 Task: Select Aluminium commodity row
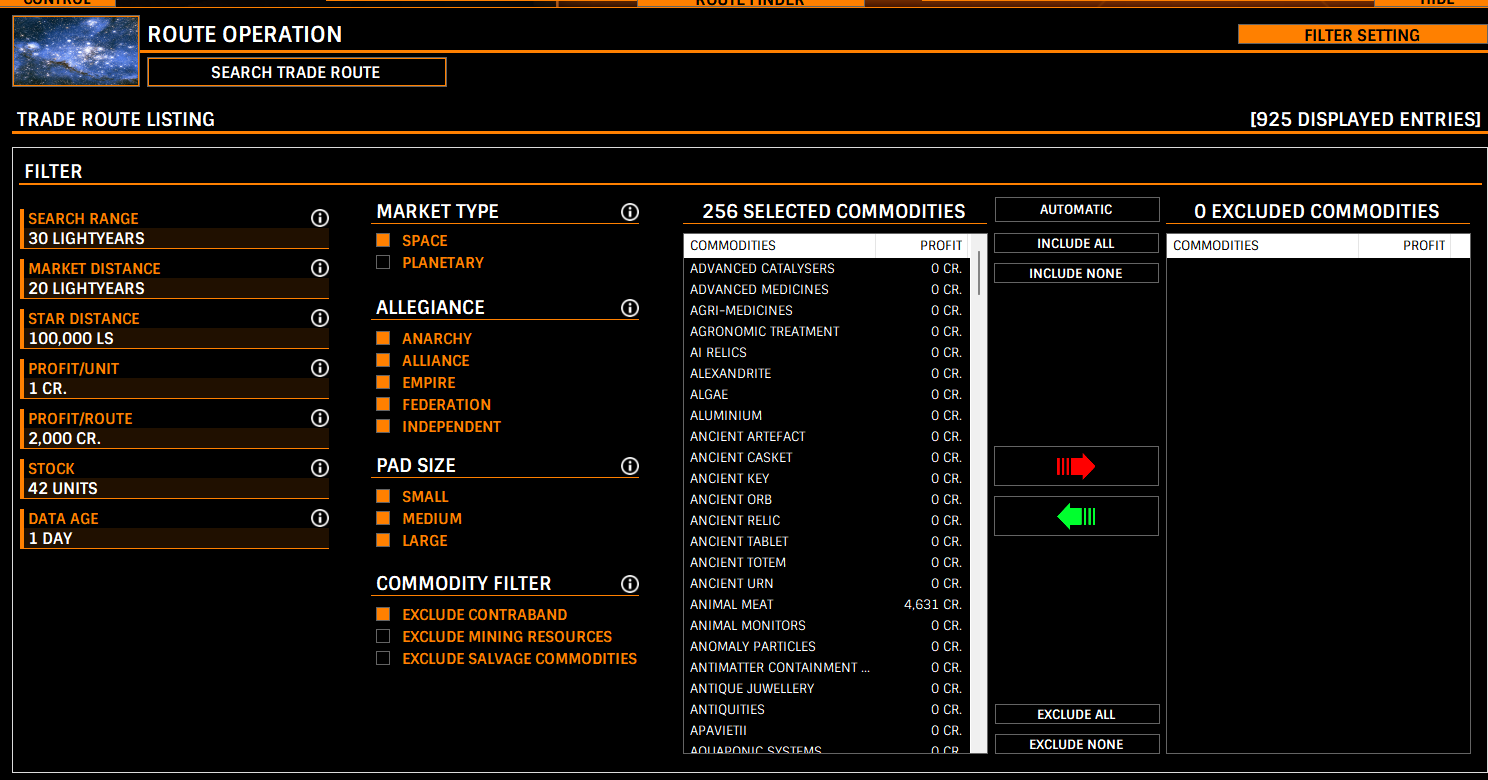[827, 415]
